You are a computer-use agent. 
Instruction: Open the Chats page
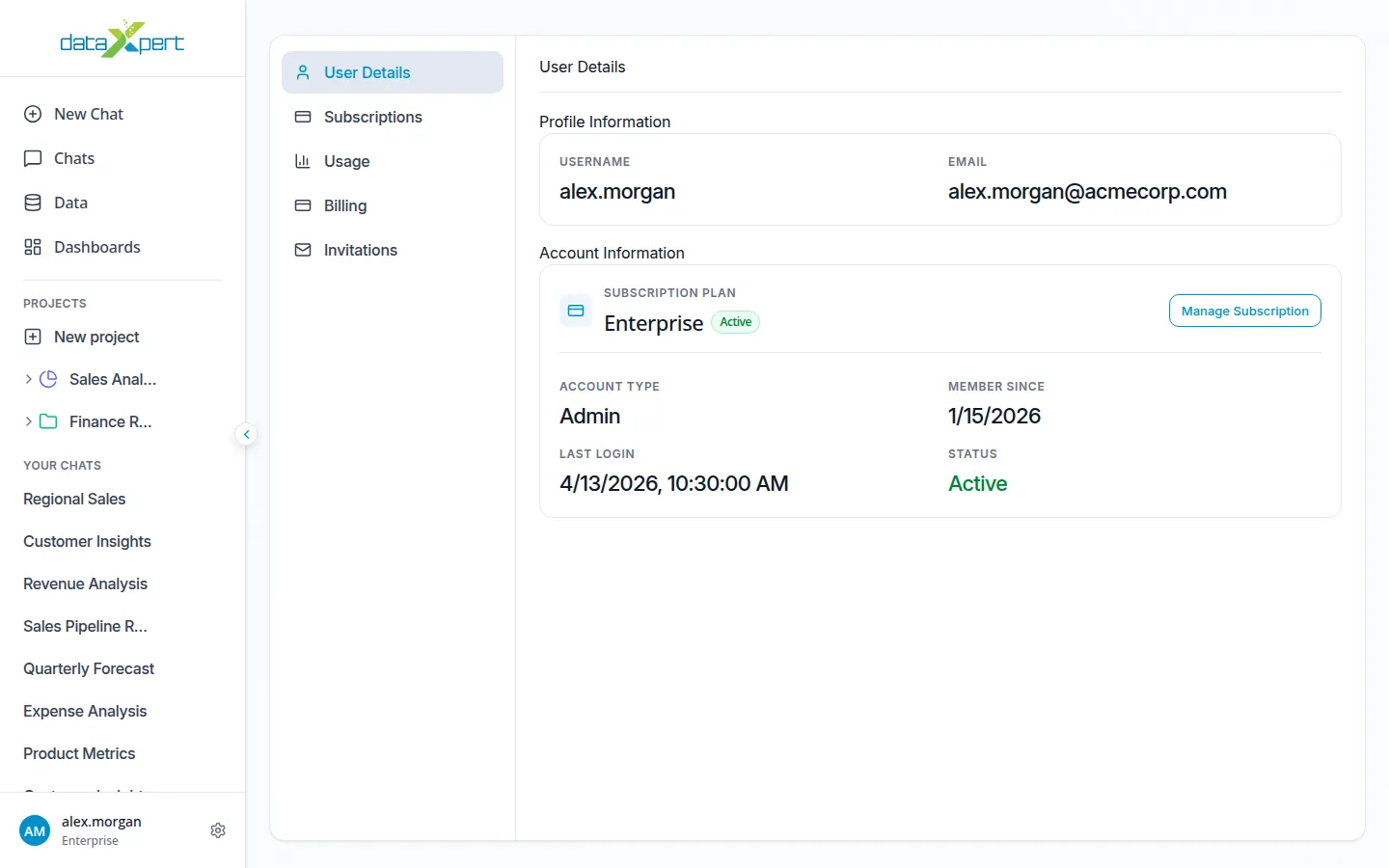pos(123,158)
